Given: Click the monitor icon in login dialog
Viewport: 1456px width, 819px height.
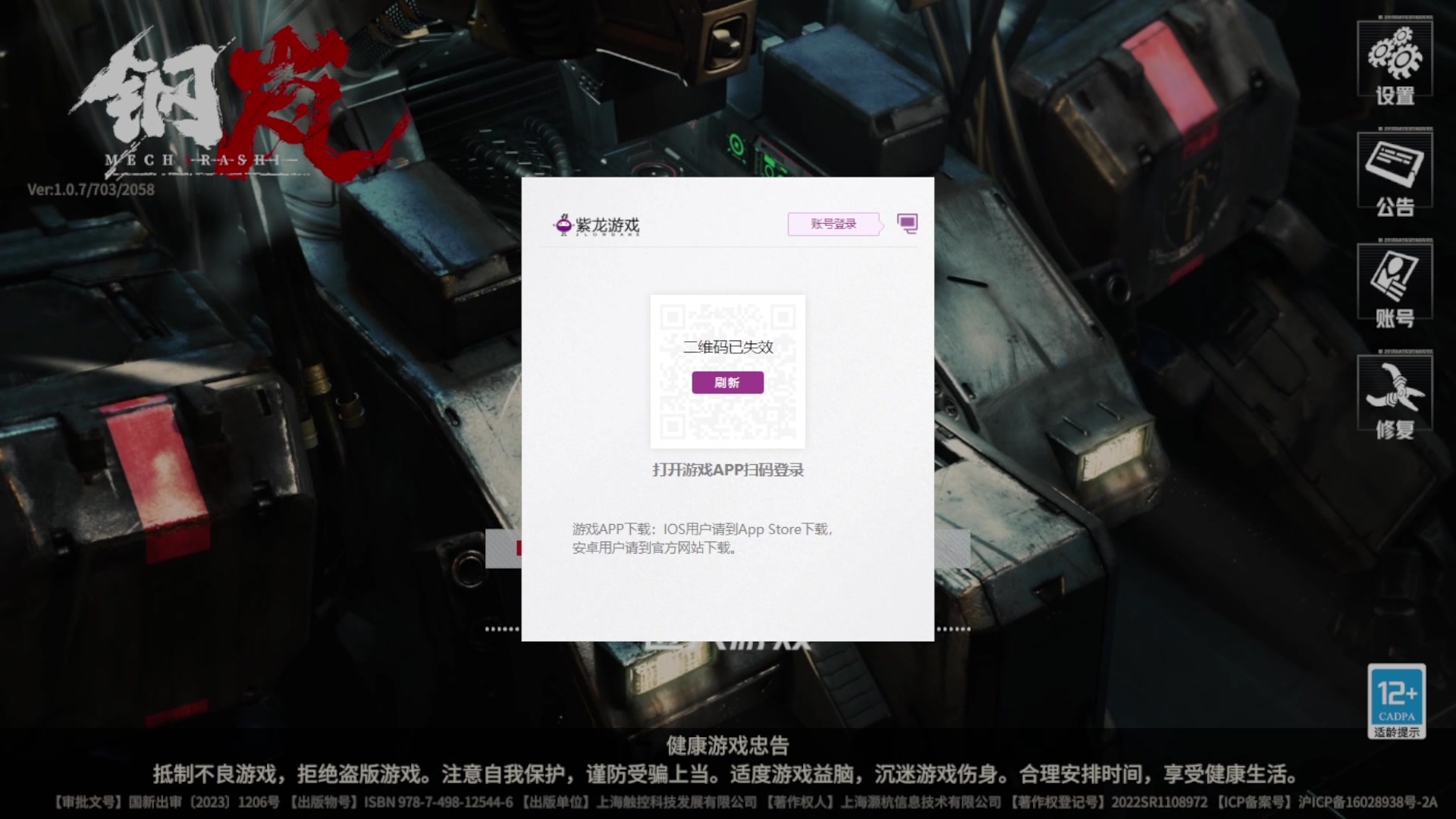Looking at the screenshot, I should (907, 223).
